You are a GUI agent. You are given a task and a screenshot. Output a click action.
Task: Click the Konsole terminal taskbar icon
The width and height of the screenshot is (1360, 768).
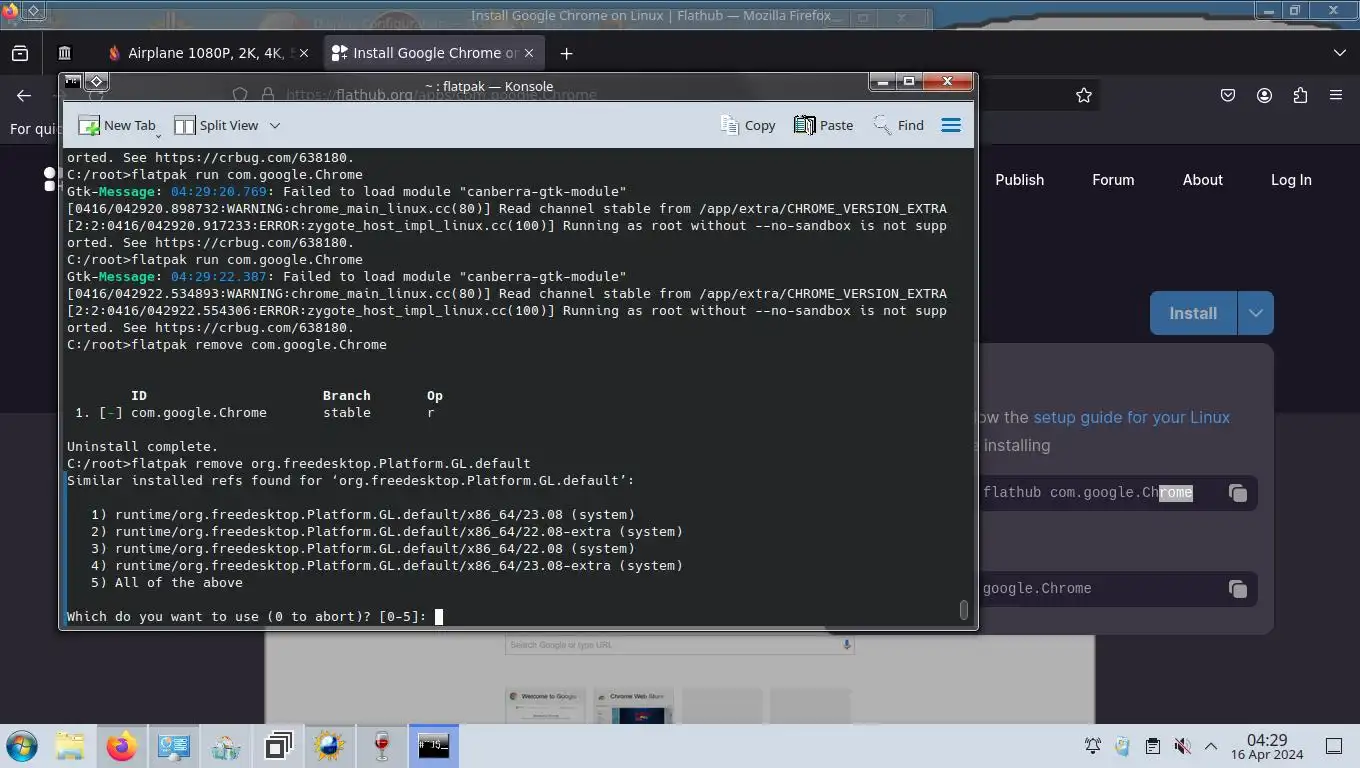point(434,746)
